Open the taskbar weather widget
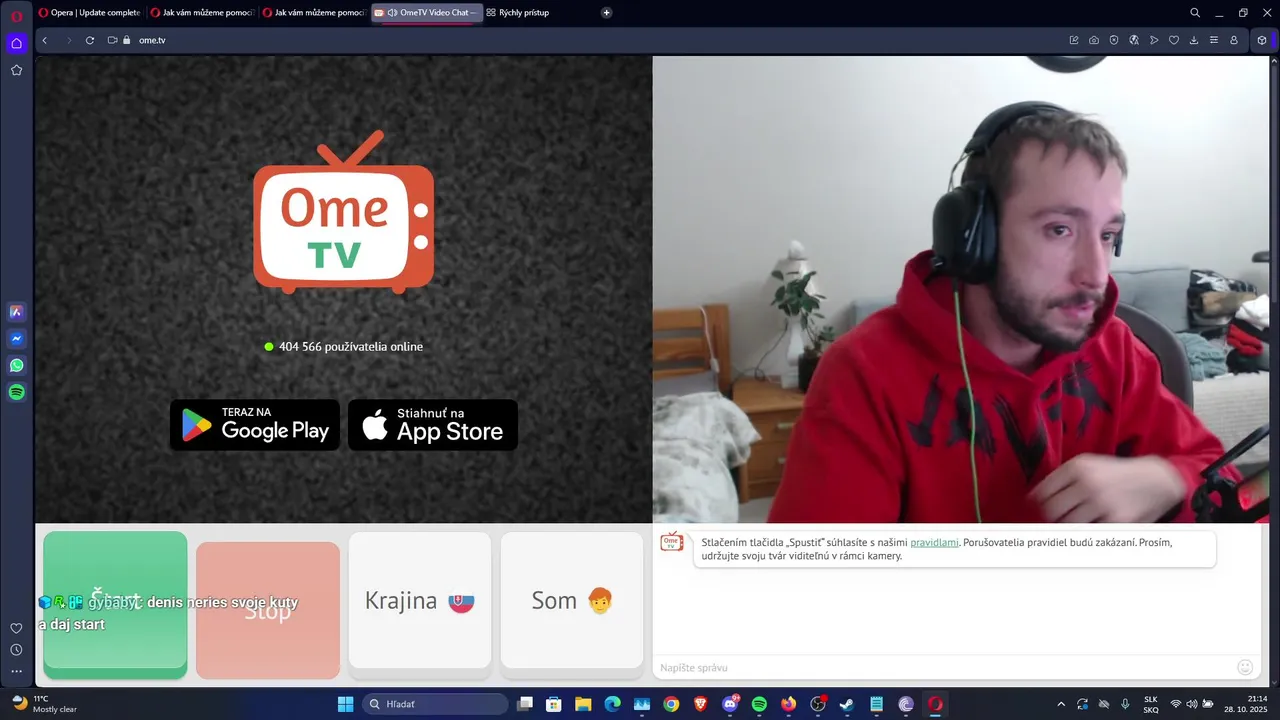 click(x=44, y=704)
